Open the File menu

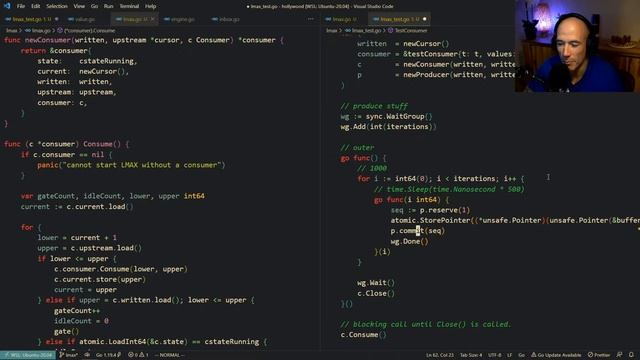click(21, 6)
